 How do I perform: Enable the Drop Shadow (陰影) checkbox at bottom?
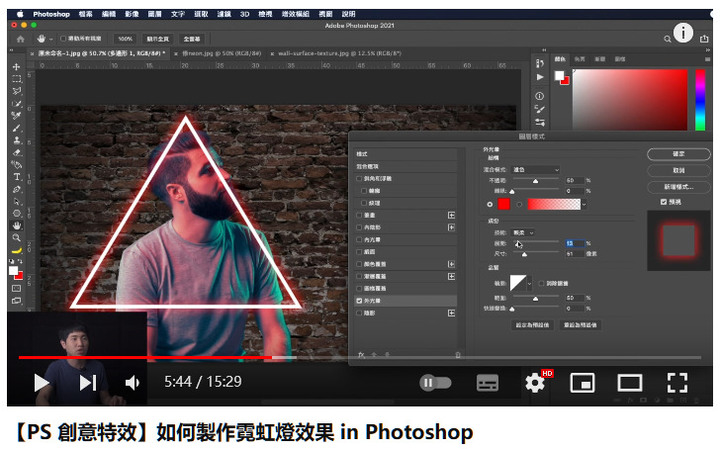359,313
